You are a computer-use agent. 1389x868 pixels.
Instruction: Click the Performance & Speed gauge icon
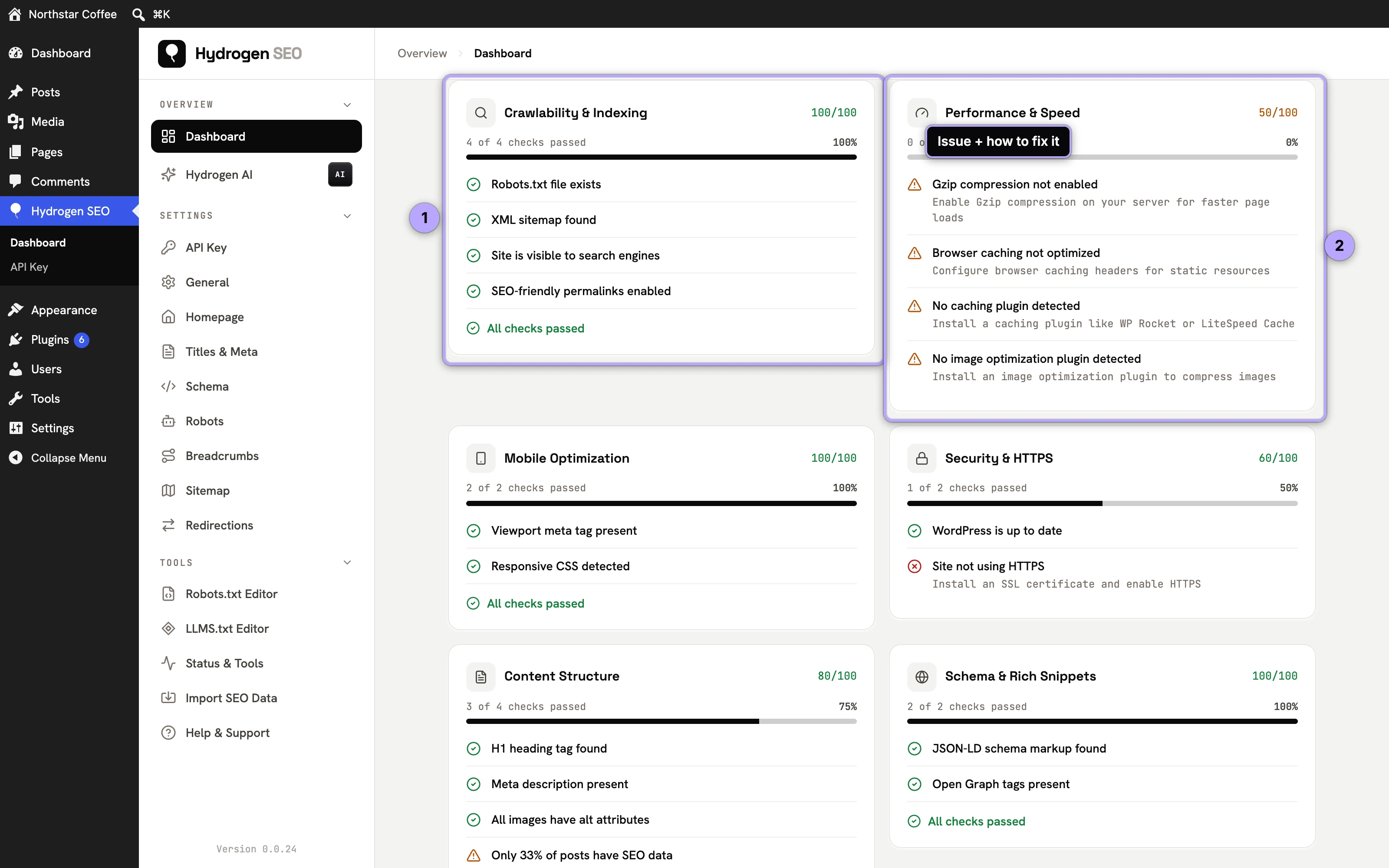(x=921, y=112)
